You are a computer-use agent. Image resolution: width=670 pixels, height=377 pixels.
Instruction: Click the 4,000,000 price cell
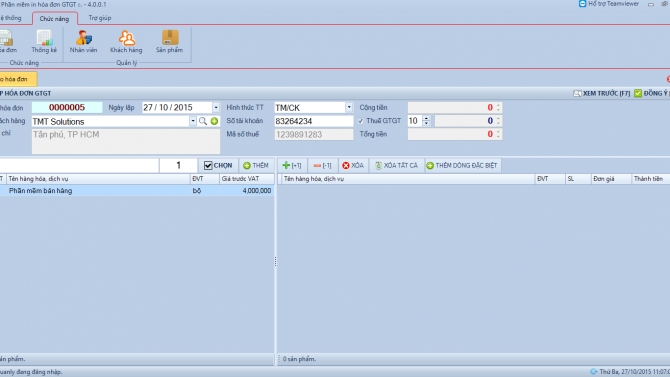pyautogui.click(x=247, y=191)
